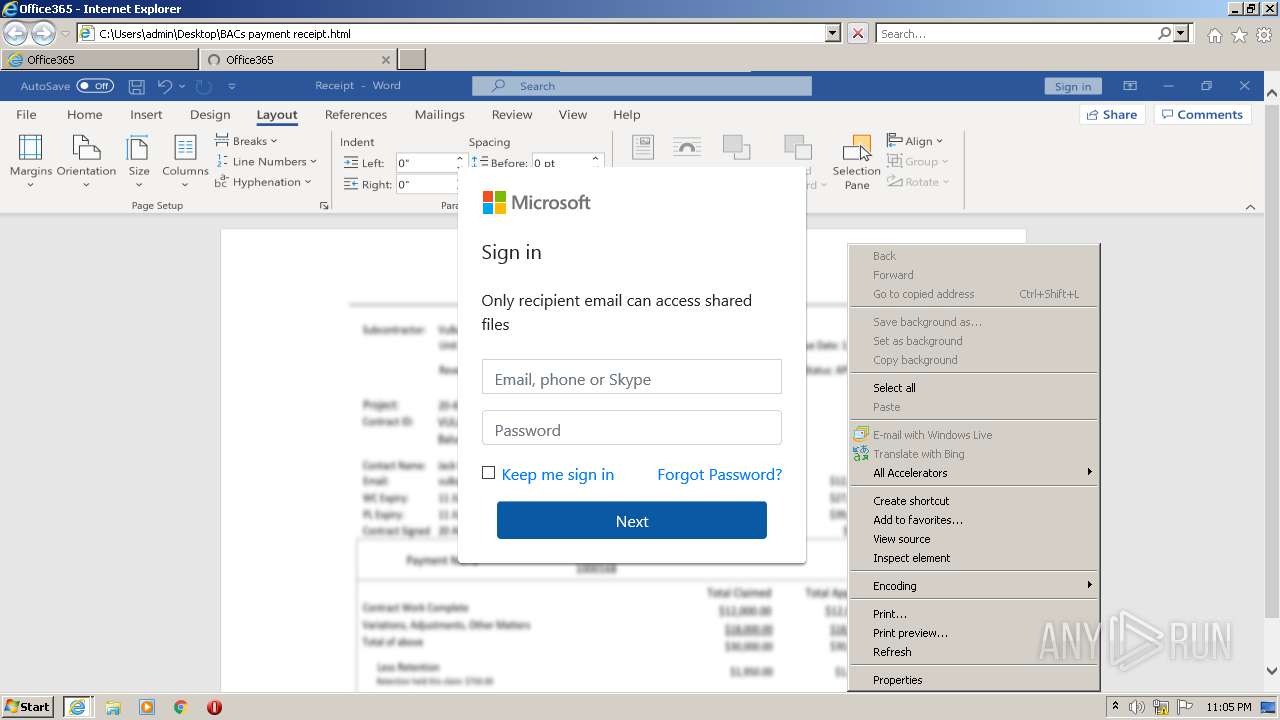This screenshot has height=720, width=1280.
Task: Open Customize Quick Access Toolbar arrow
Action: [232, 86]
